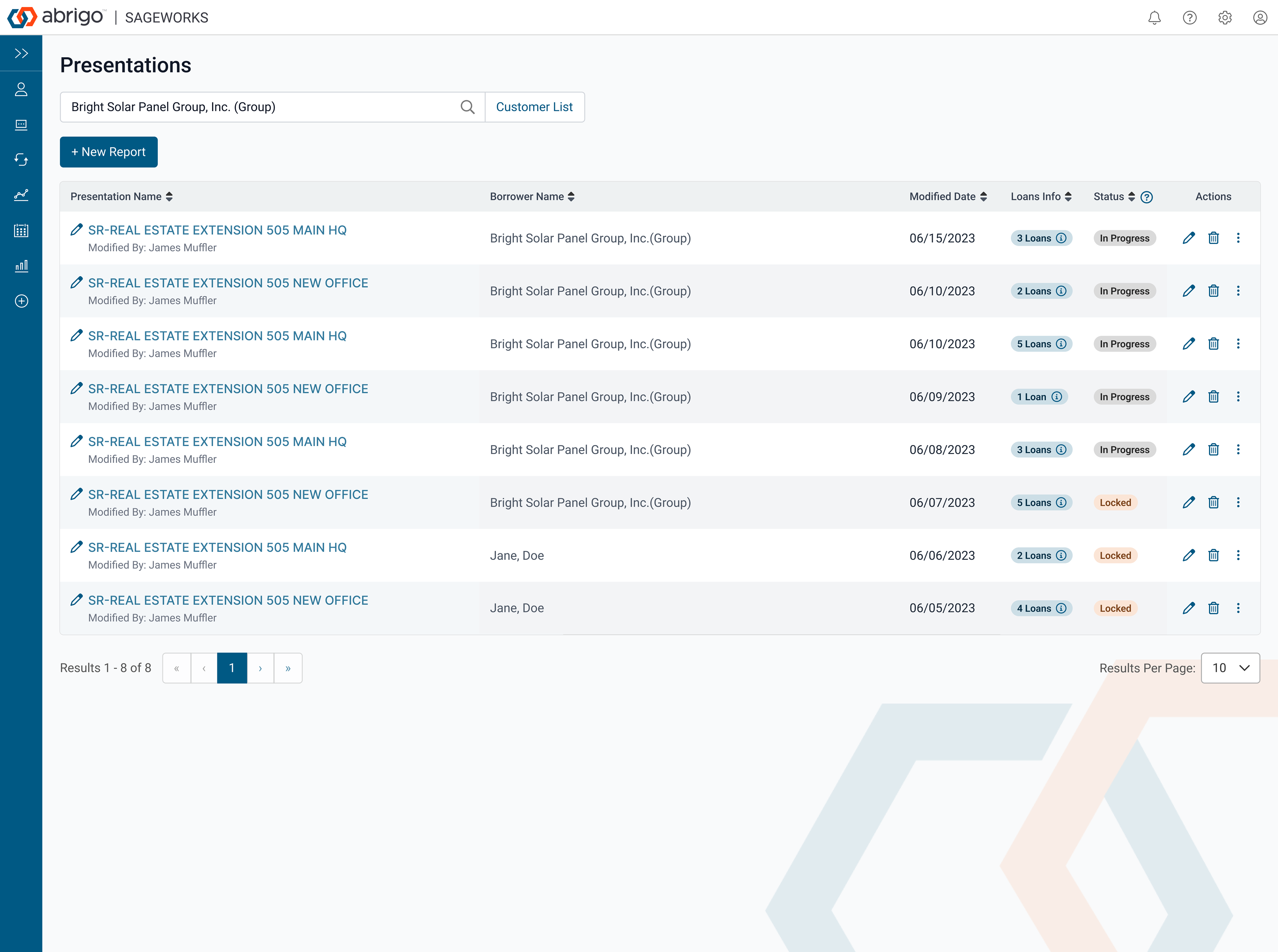Open more actions for 06/05/2023 row
Screen dimensions: 1278x952
(x=1238, y=608)
